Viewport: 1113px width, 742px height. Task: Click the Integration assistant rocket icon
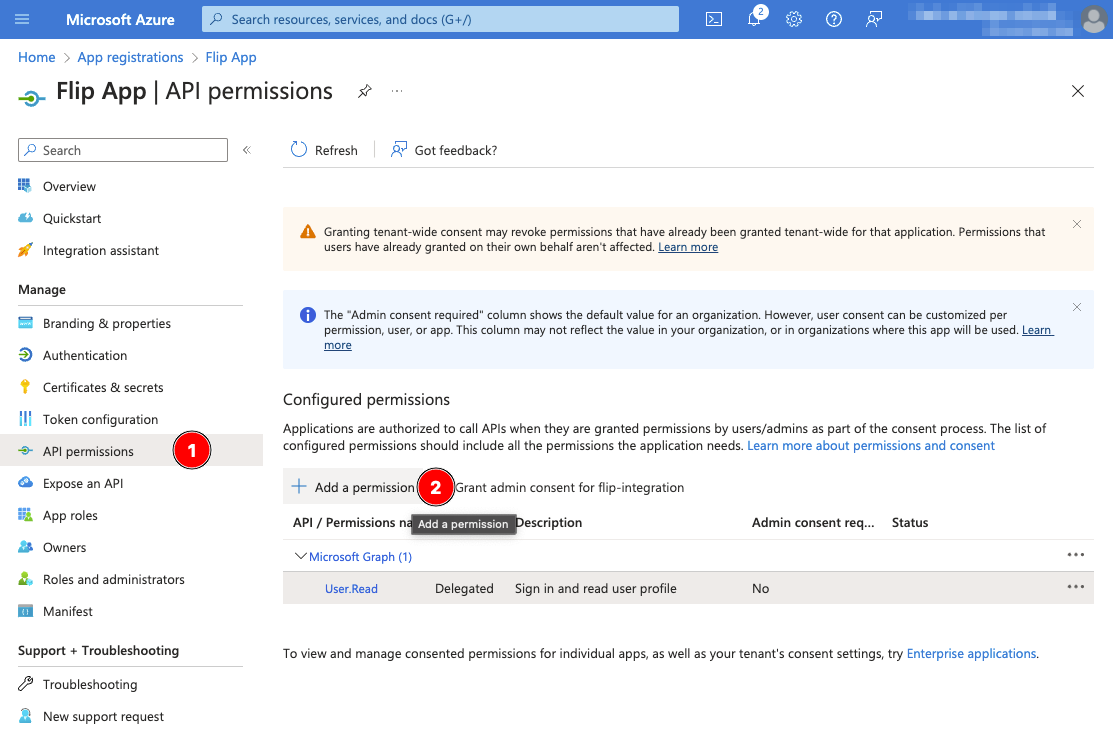pyautogui.click(x=25, y=250)
